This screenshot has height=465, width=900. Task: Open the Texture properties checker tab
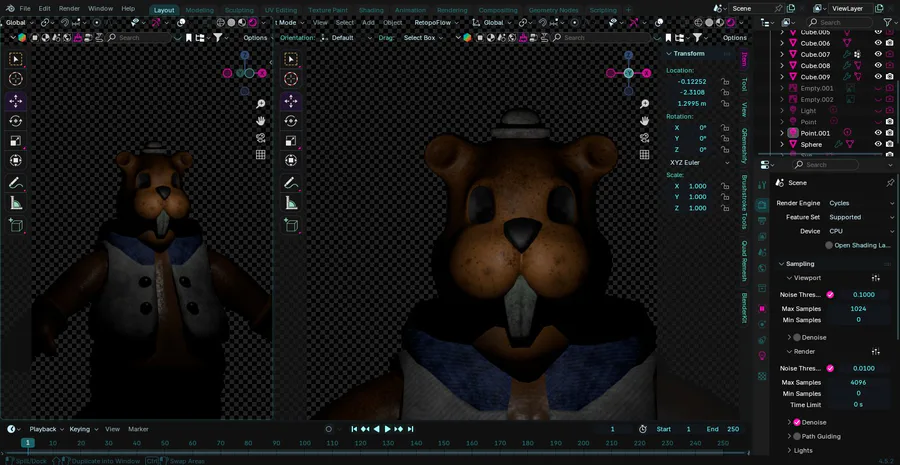(762, 377)
